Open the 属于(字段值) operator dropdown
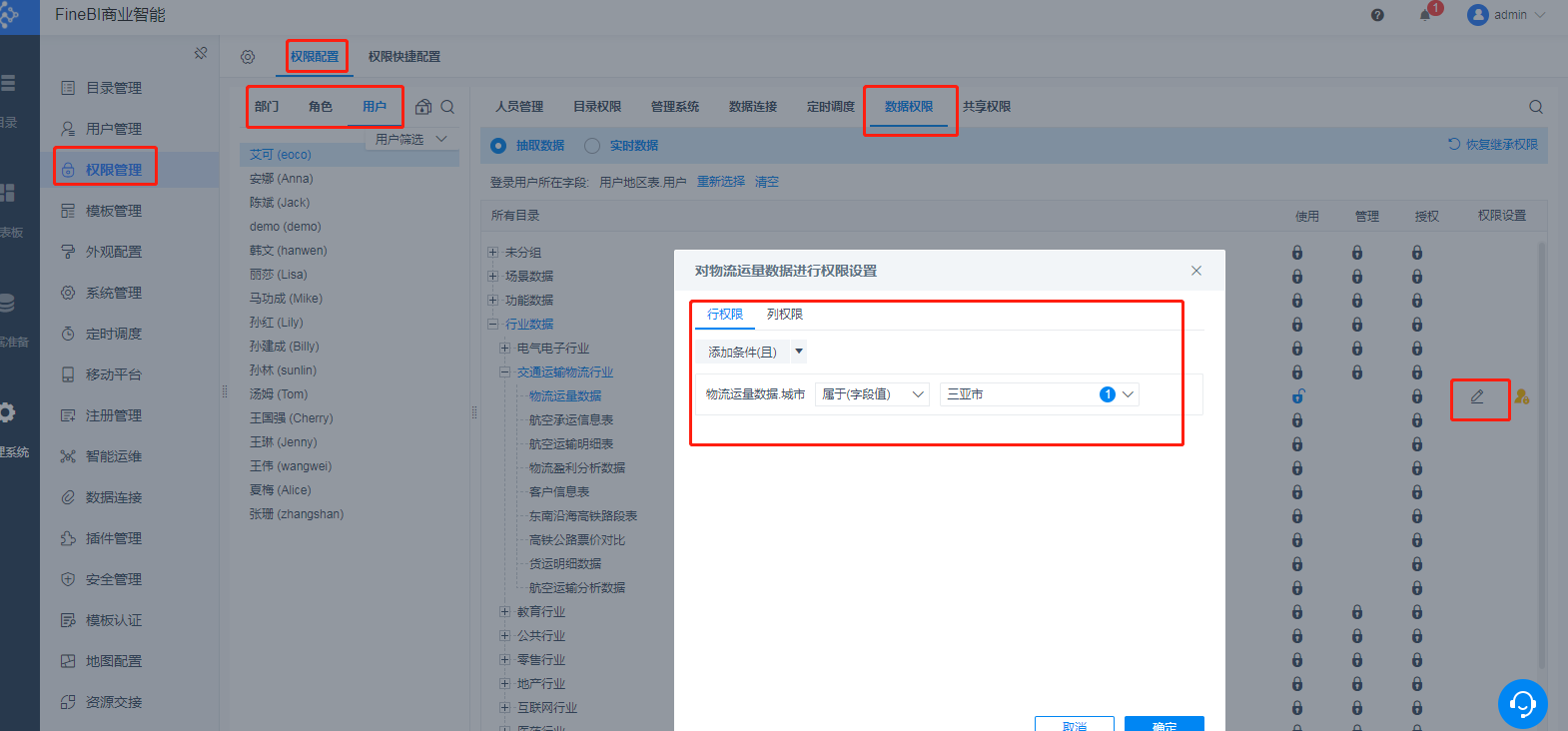The width and height of the screenshot is (1568, 731). (x=873, y=394)
